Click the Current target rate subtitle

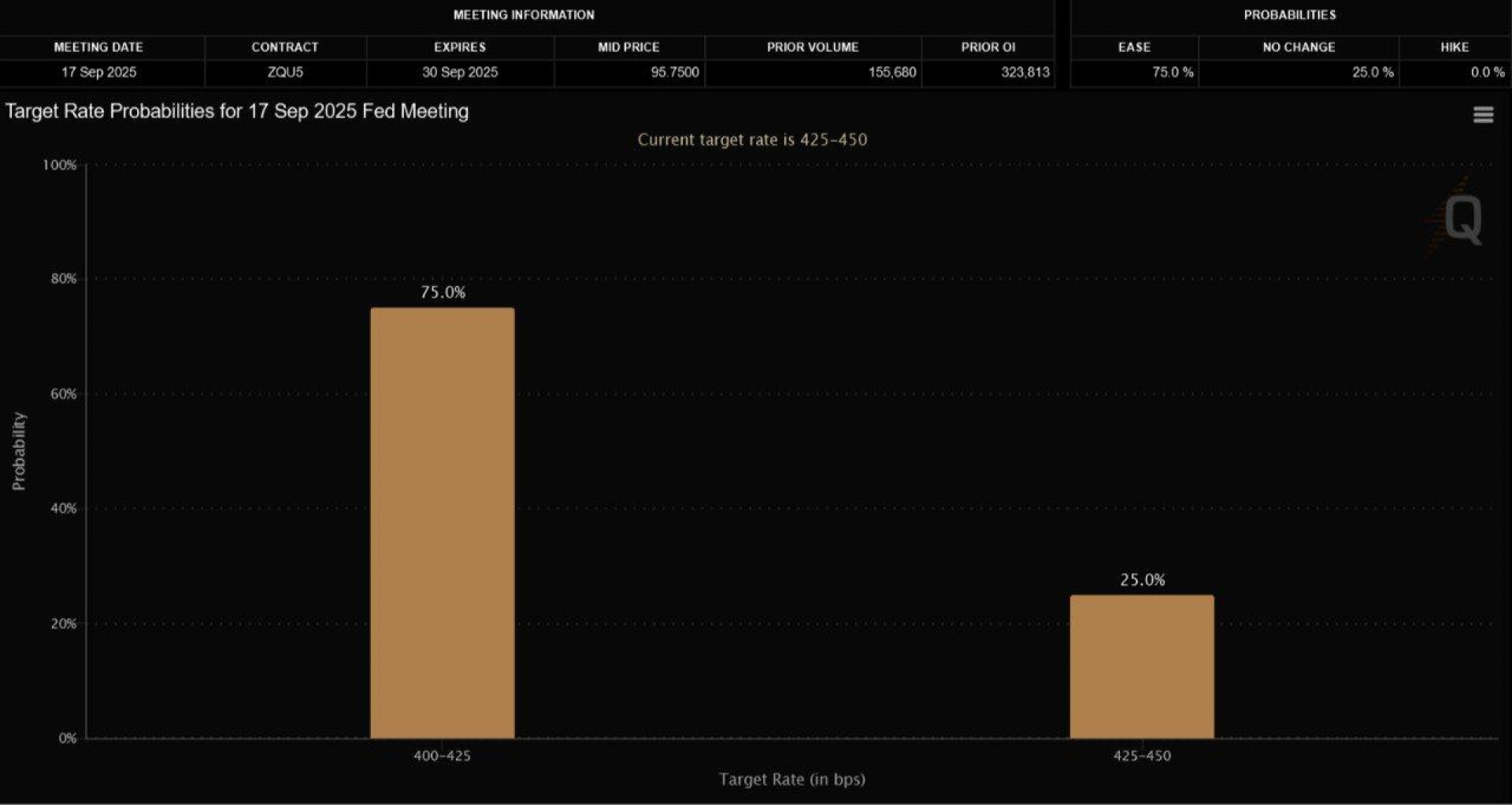(752, 140)
